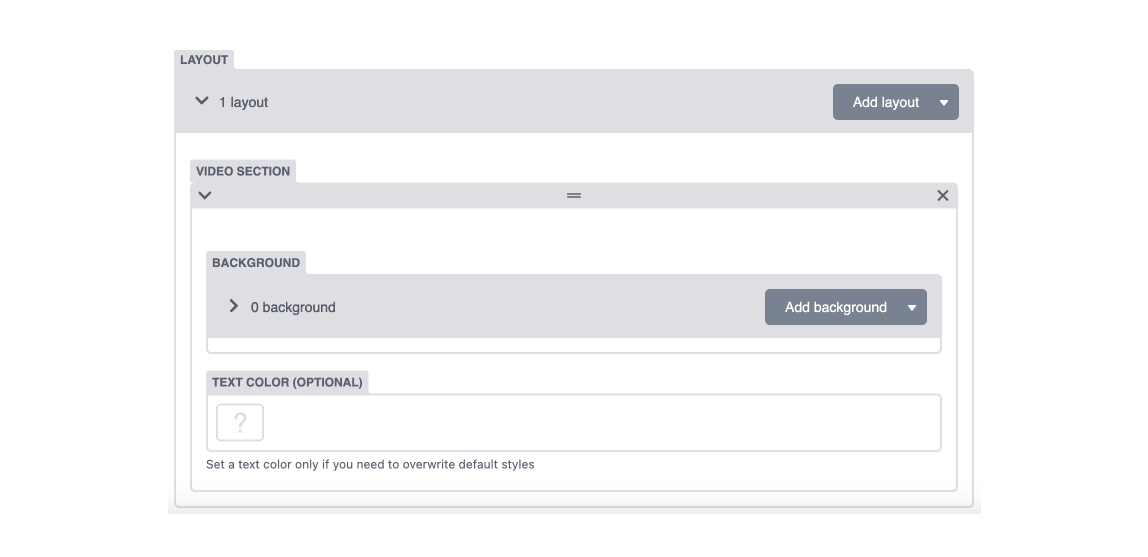Grab the Video Section drag handle icon
The image size is (1148, 557).
574,195
